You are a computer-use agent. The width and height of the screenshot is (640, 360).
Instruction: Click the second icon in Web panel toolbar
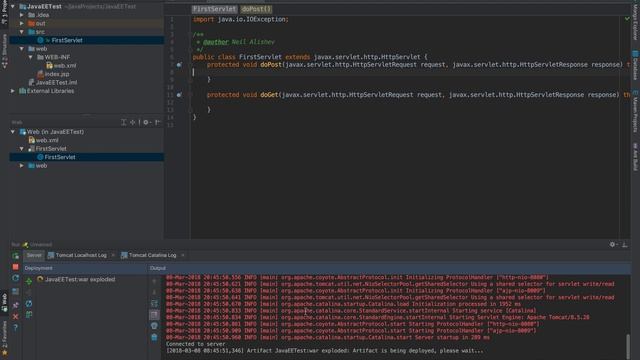[133, 122]
